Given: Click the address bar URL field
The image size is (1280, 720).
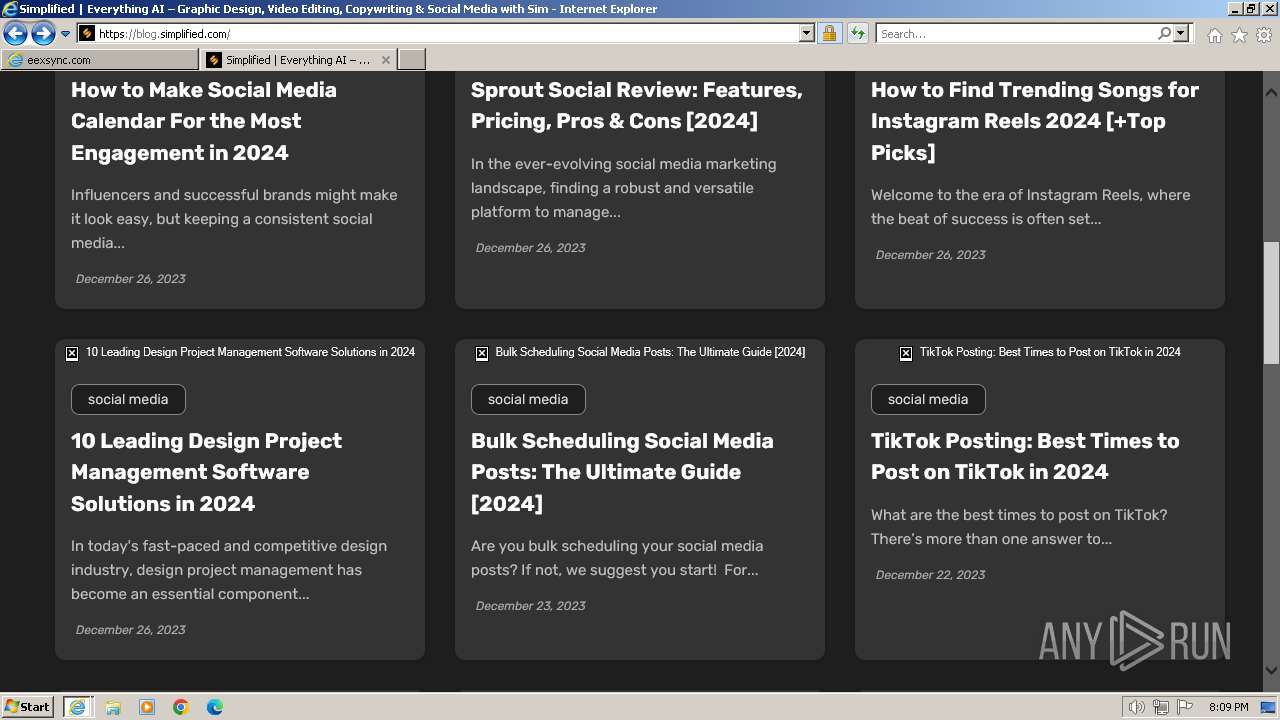Looking at the screenshot, I should pos(447,34).
